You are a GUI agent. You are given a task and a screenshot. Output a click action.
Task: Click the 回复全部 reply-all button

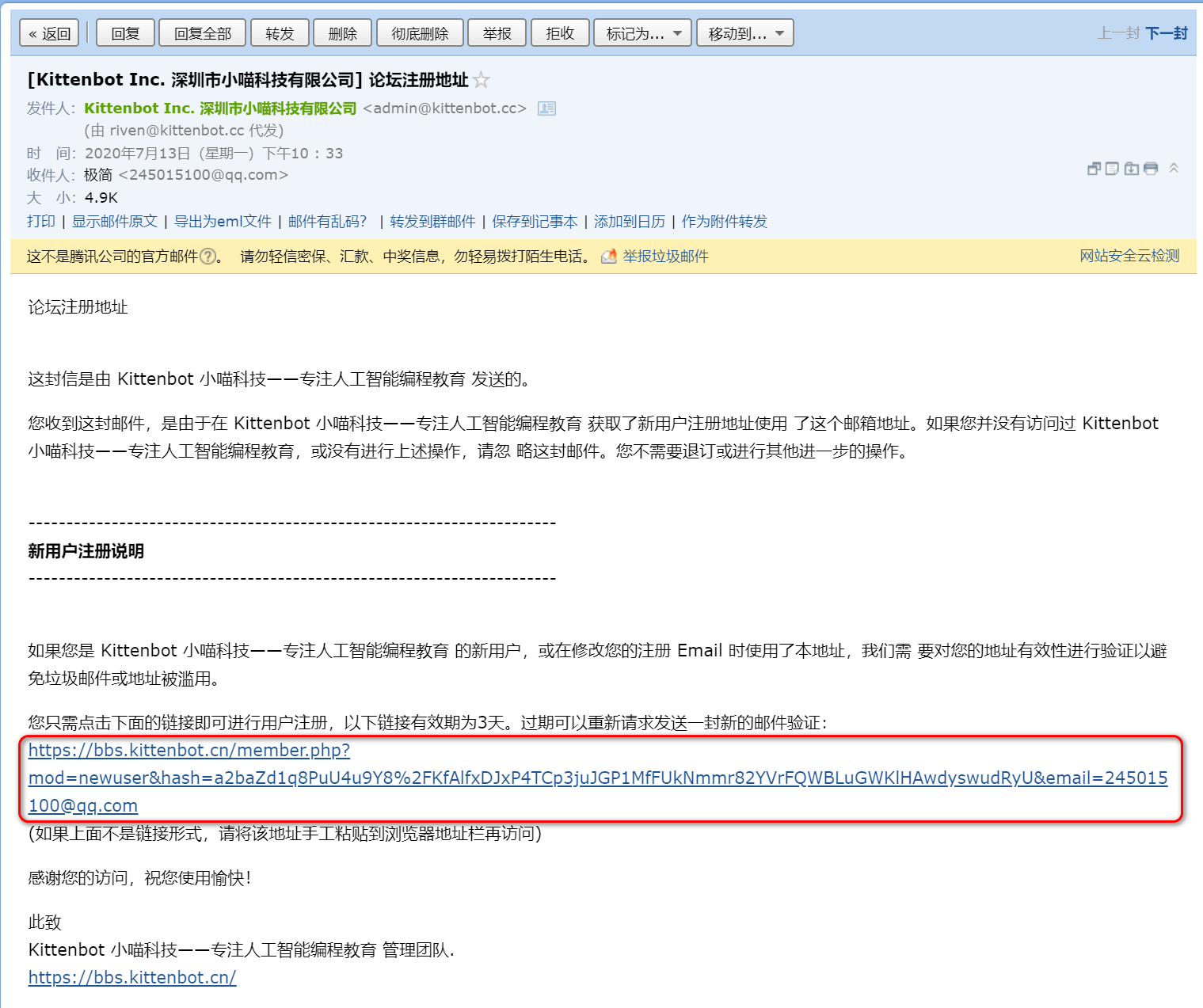point(203,33)
